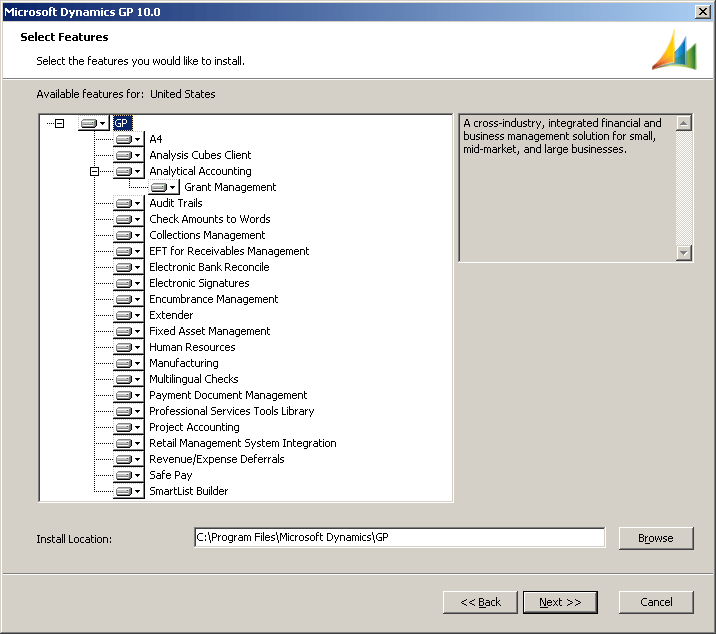Select Professional Services Tools Library label
This screenshot has height=634, width=716.
[x=232, y=411]
